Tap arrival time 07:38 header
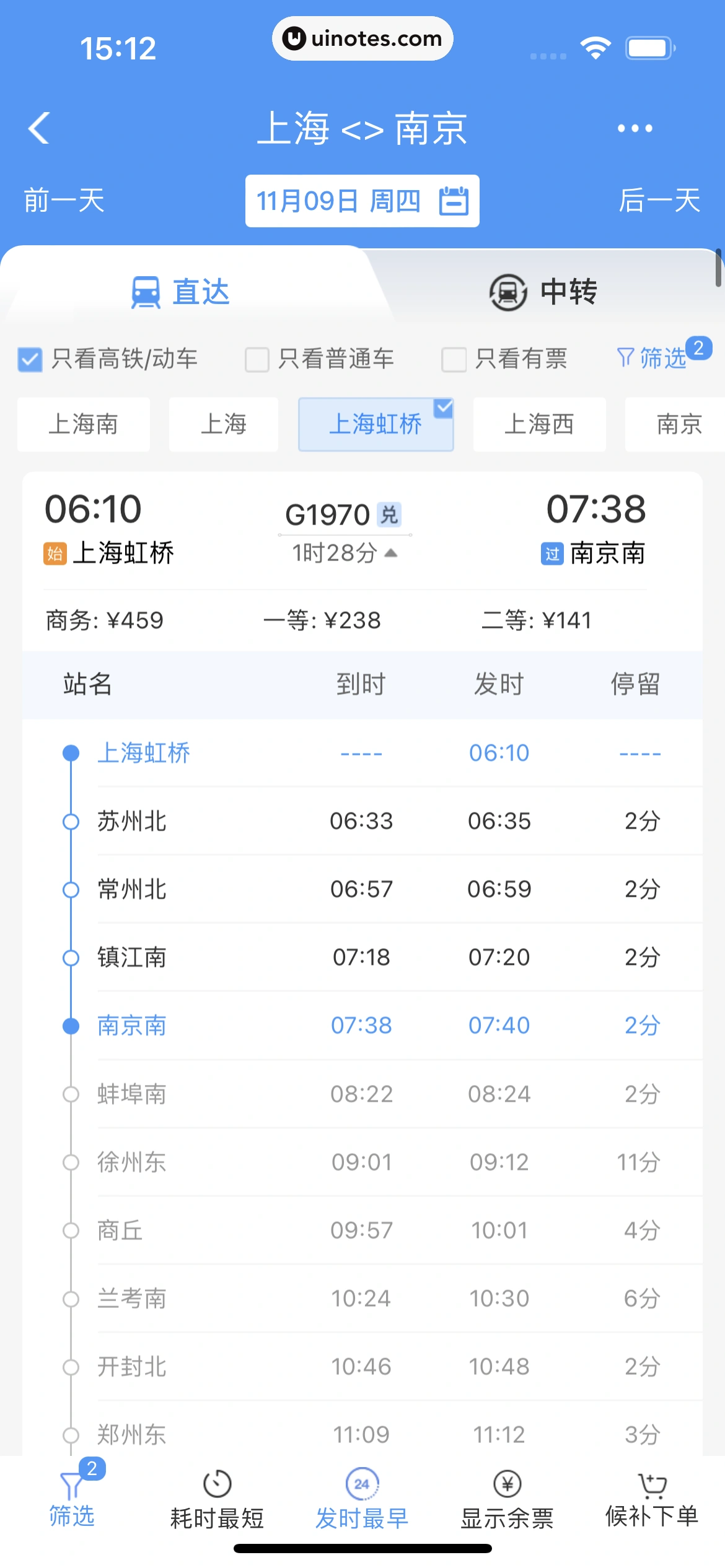 tap(596, 509)
